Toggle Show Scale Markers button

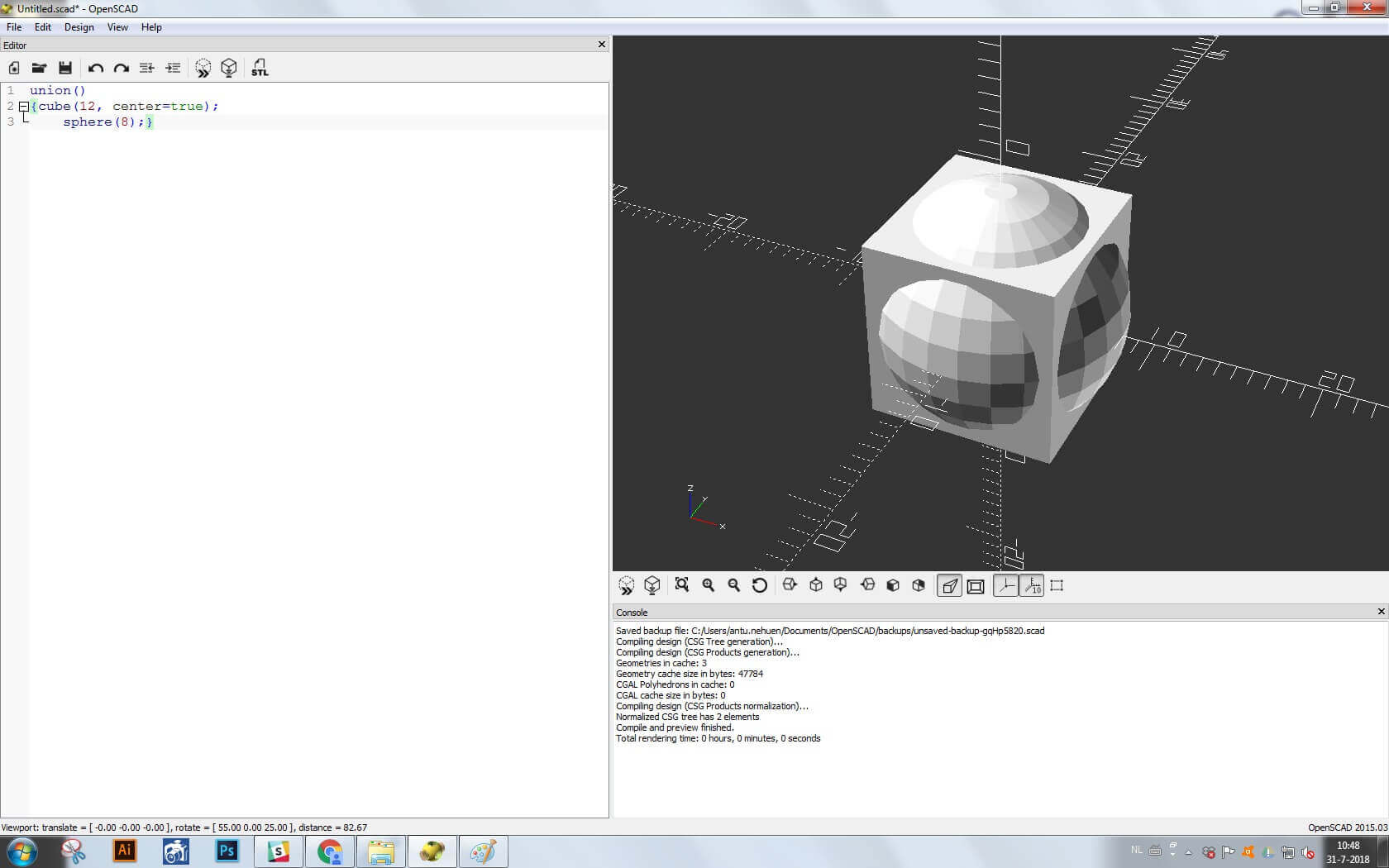1032,585
